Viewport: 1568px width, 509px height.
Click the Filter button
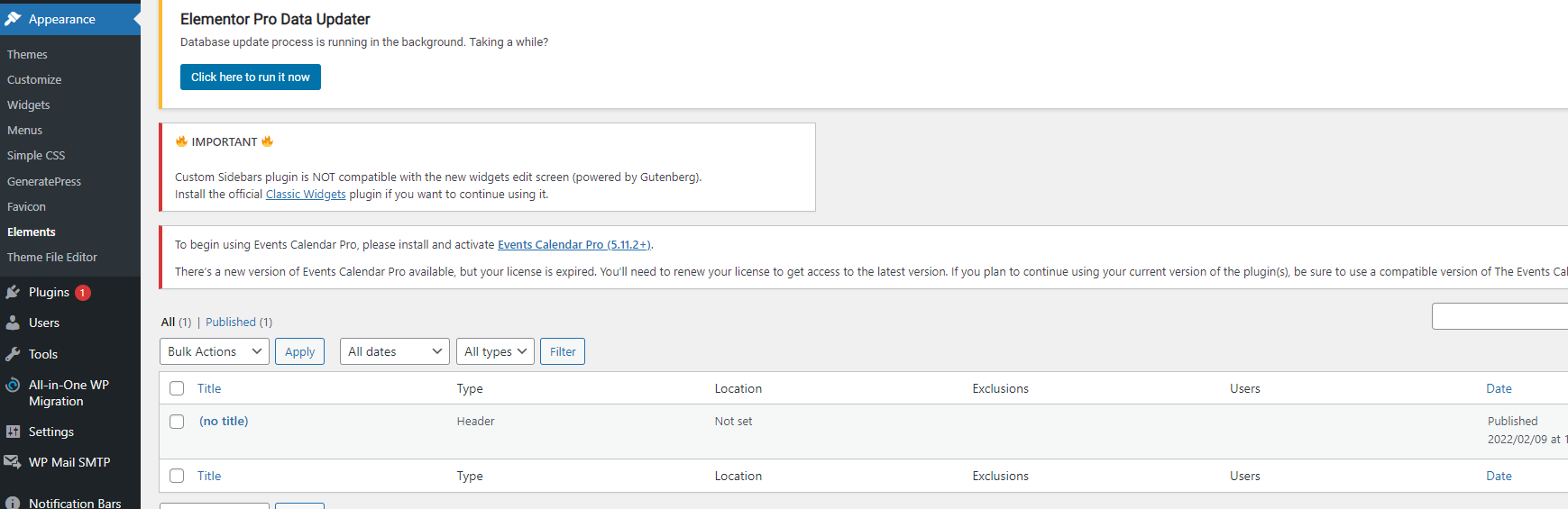click(563, 351)
